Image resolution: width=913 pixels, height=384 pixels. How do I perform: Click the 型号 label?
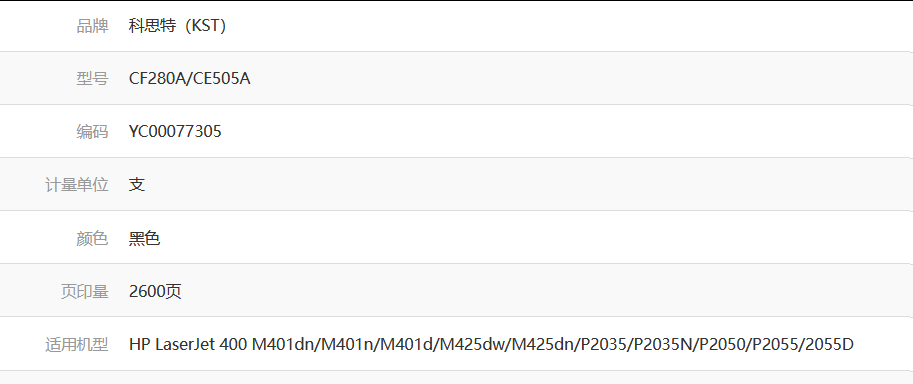click(92, 79)
